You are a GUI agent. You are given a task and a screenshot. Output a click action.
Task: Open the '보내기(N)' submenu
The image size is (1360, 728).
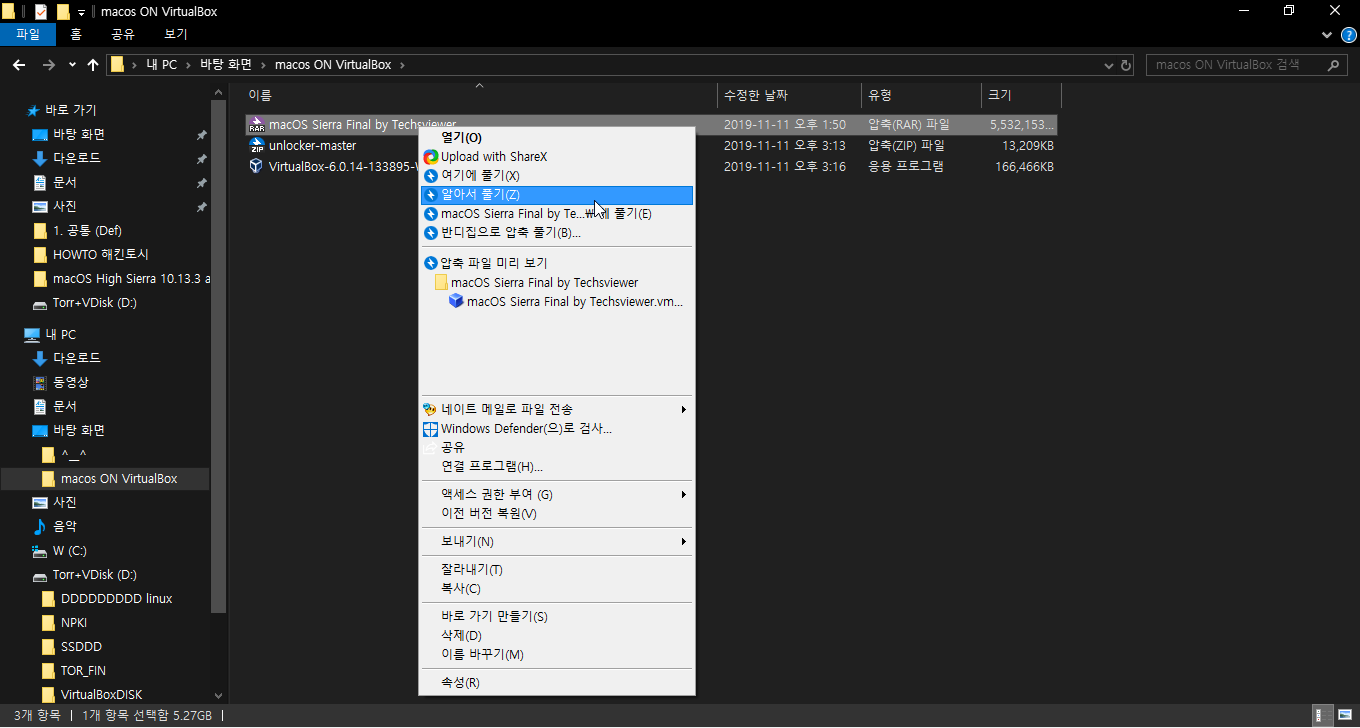pos(557,541)
